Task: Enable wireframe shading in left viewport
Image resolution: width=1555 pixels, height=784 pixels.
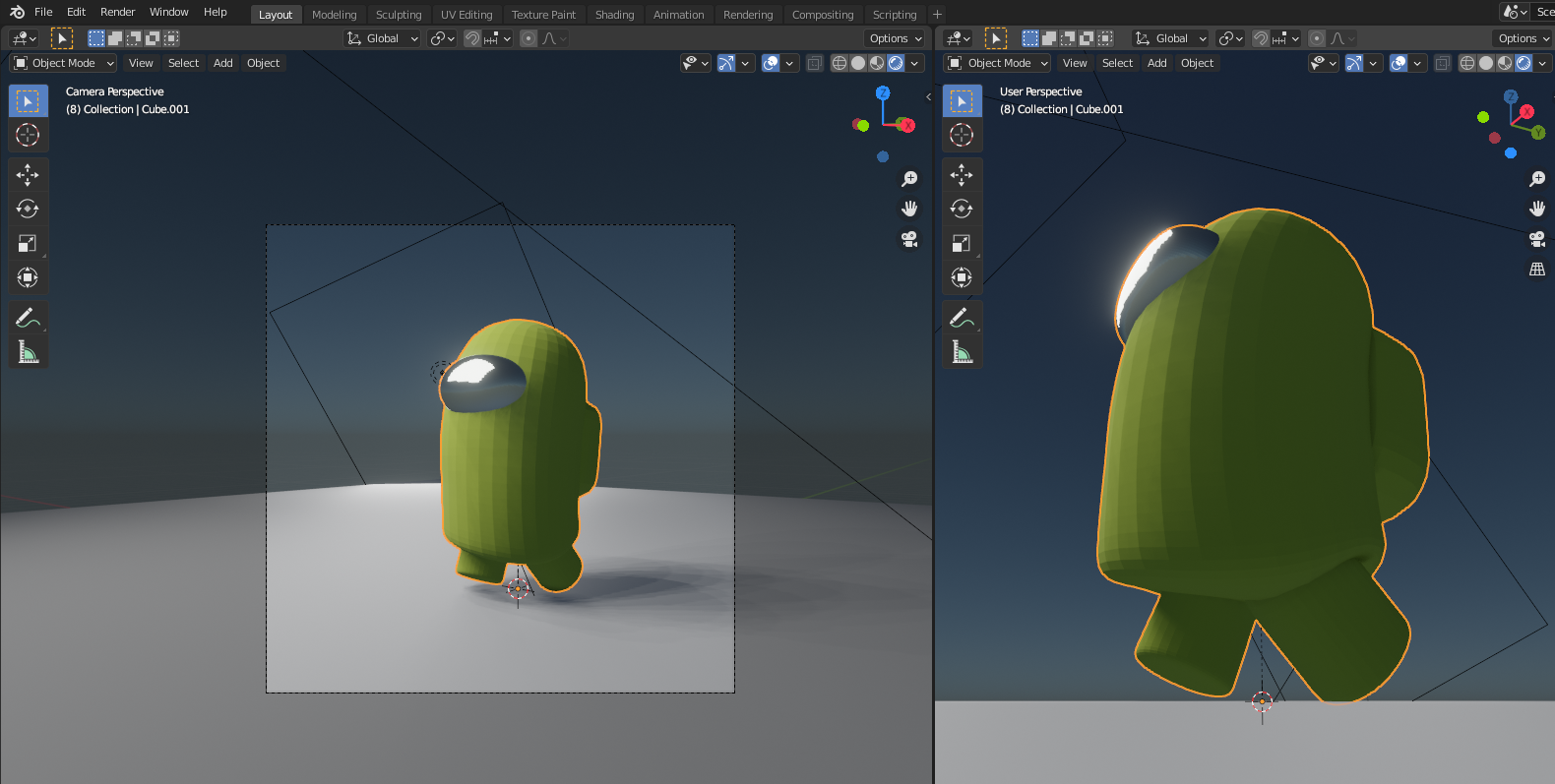Action: coord(840,63)
